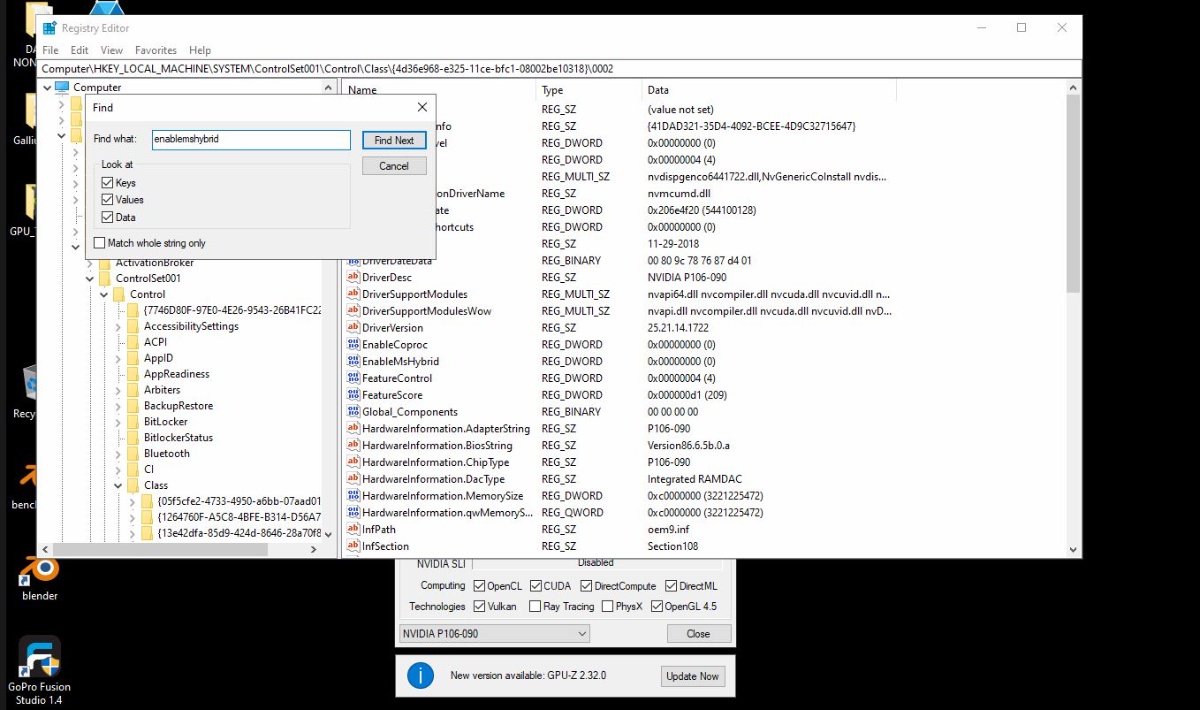This screenshot has width=1200, height=710.
Task: Click the DriverDesc string value icon
Action: pos(353,277)
